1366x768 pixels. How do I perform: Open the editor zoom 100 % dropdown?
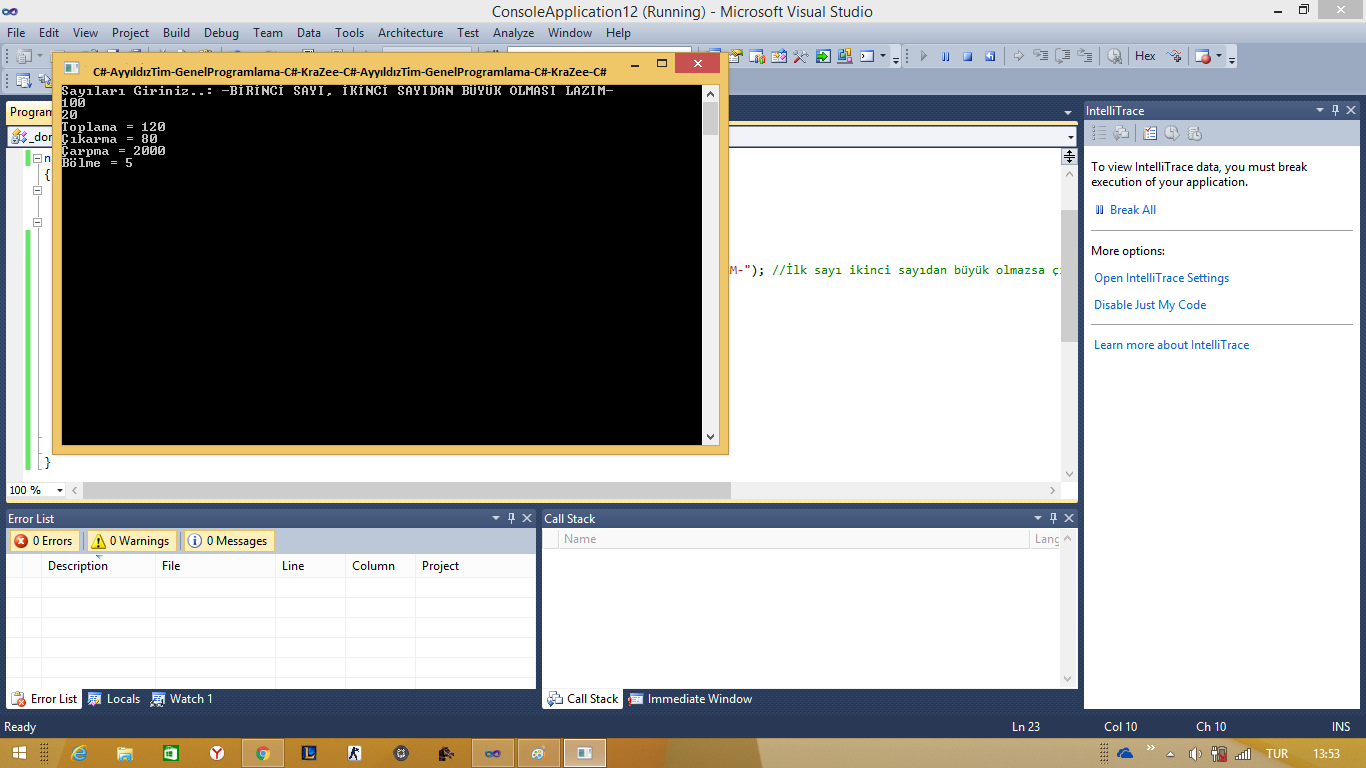[x=60, y=490]
